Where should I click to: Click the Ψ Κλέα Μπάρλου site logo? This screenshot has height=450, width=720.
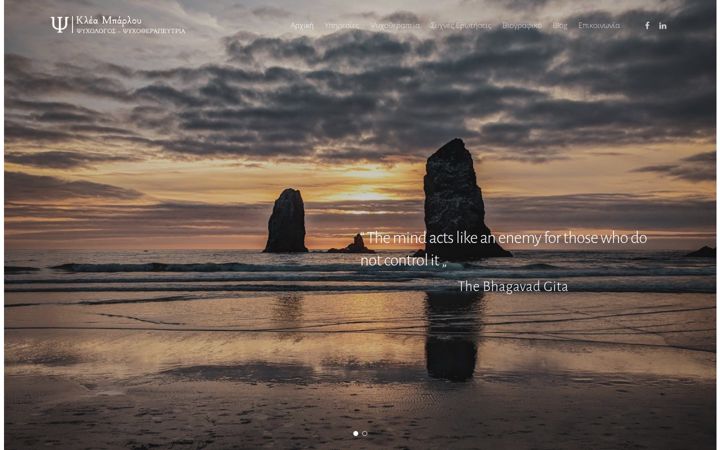coord(118,25)
